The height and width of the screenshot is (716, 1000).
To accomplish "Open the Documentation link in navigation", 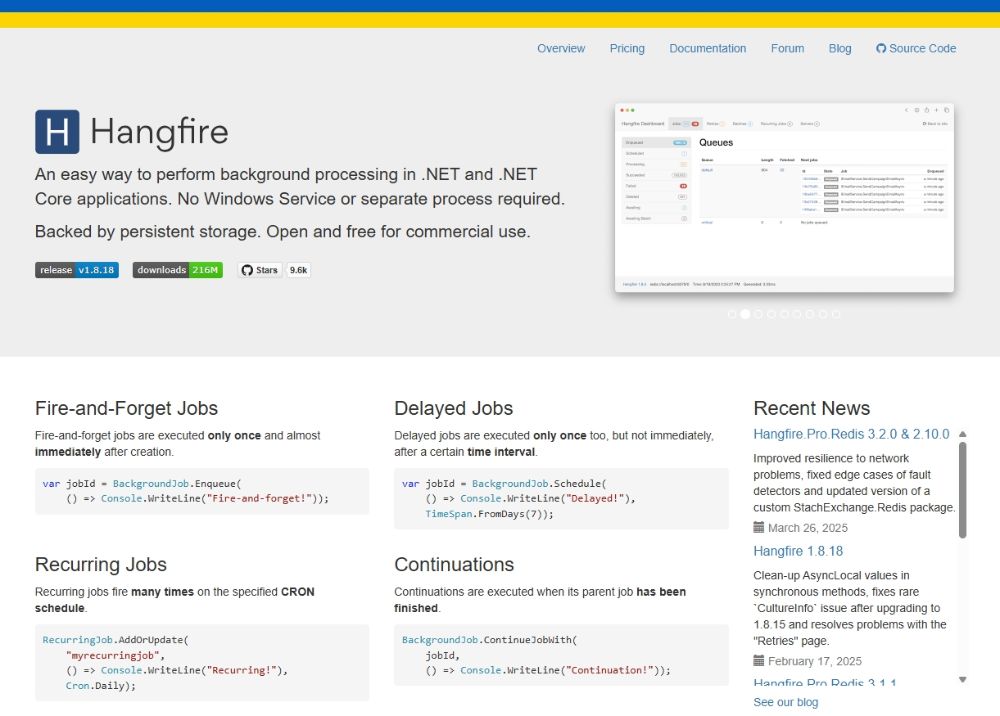I will (x=707, y=48).
